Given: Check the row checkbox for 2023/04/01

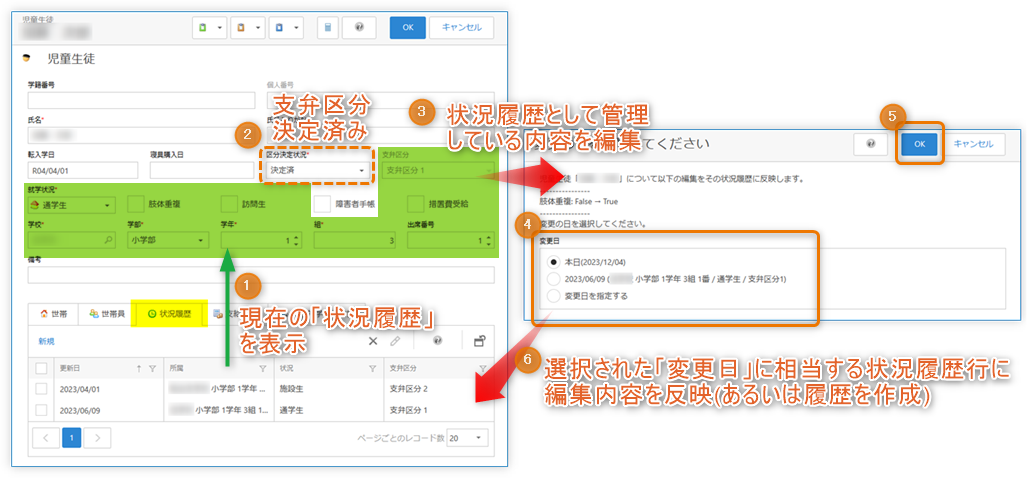Looking at the screenshot, I should [x=41, y=388].
